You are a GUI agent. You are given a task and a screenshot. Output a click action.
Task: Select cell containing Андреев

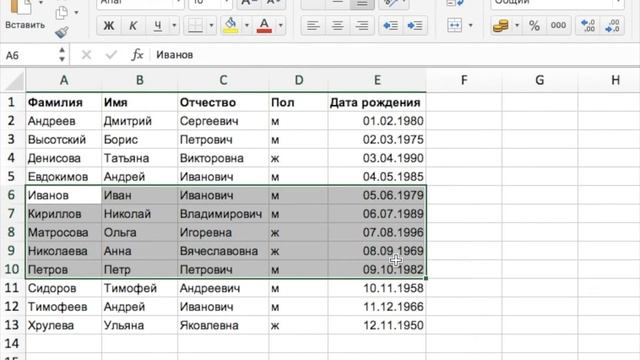[x=64, y=121]
